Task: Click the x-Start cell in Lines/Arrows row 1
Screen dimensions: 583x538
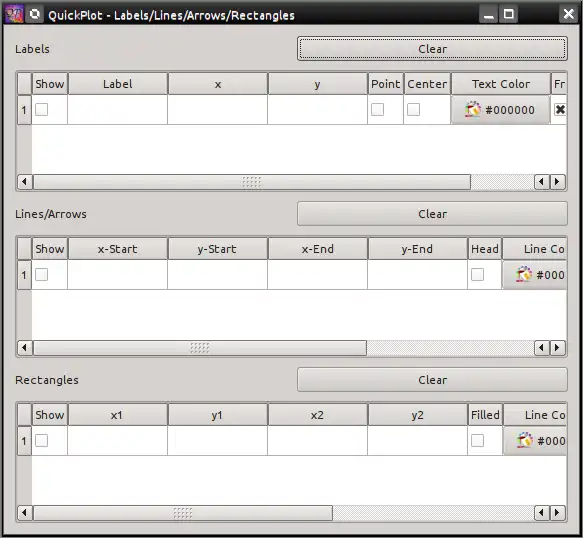Action: 117,275
